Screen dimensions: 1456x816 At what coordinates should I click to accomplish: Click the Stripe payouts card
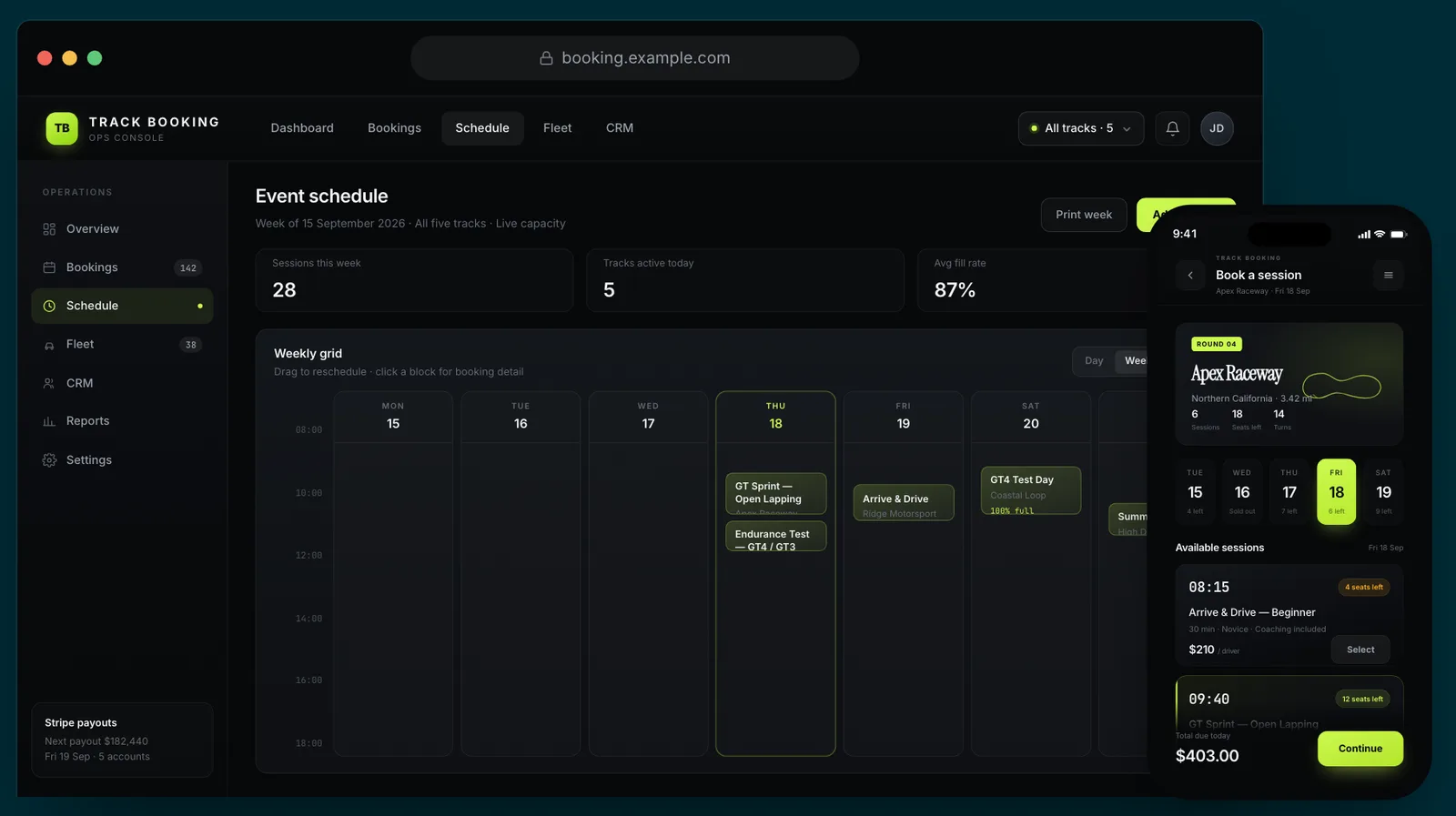click(122, 740)
